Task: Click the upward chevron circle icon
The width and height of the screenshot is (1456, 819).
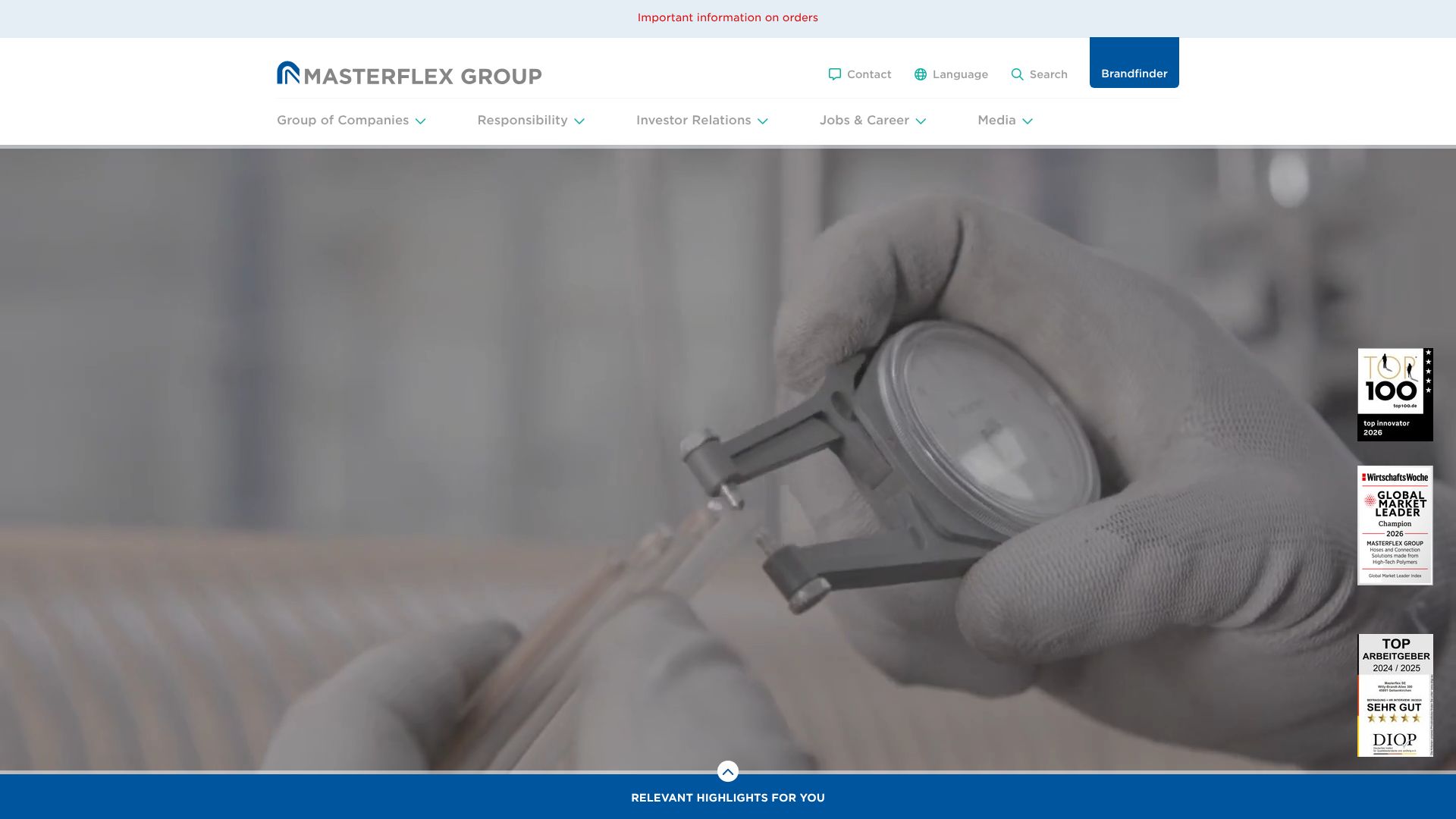Action: 727,771
